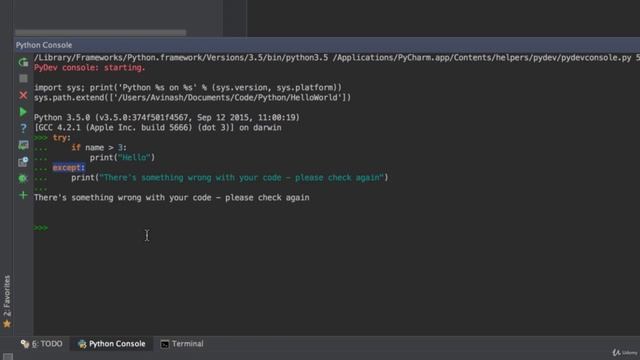Click the python3.5 interpreter path line

[x=337, y=58]
